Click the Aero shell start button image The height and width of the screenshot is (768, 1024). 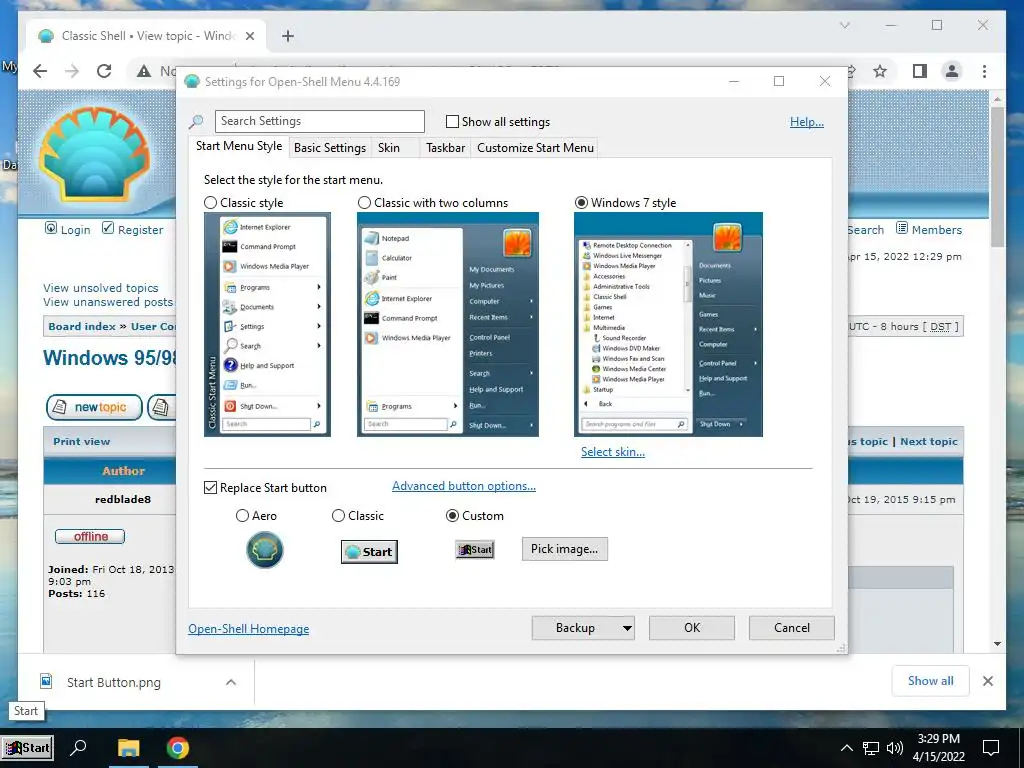click(264, 550)
